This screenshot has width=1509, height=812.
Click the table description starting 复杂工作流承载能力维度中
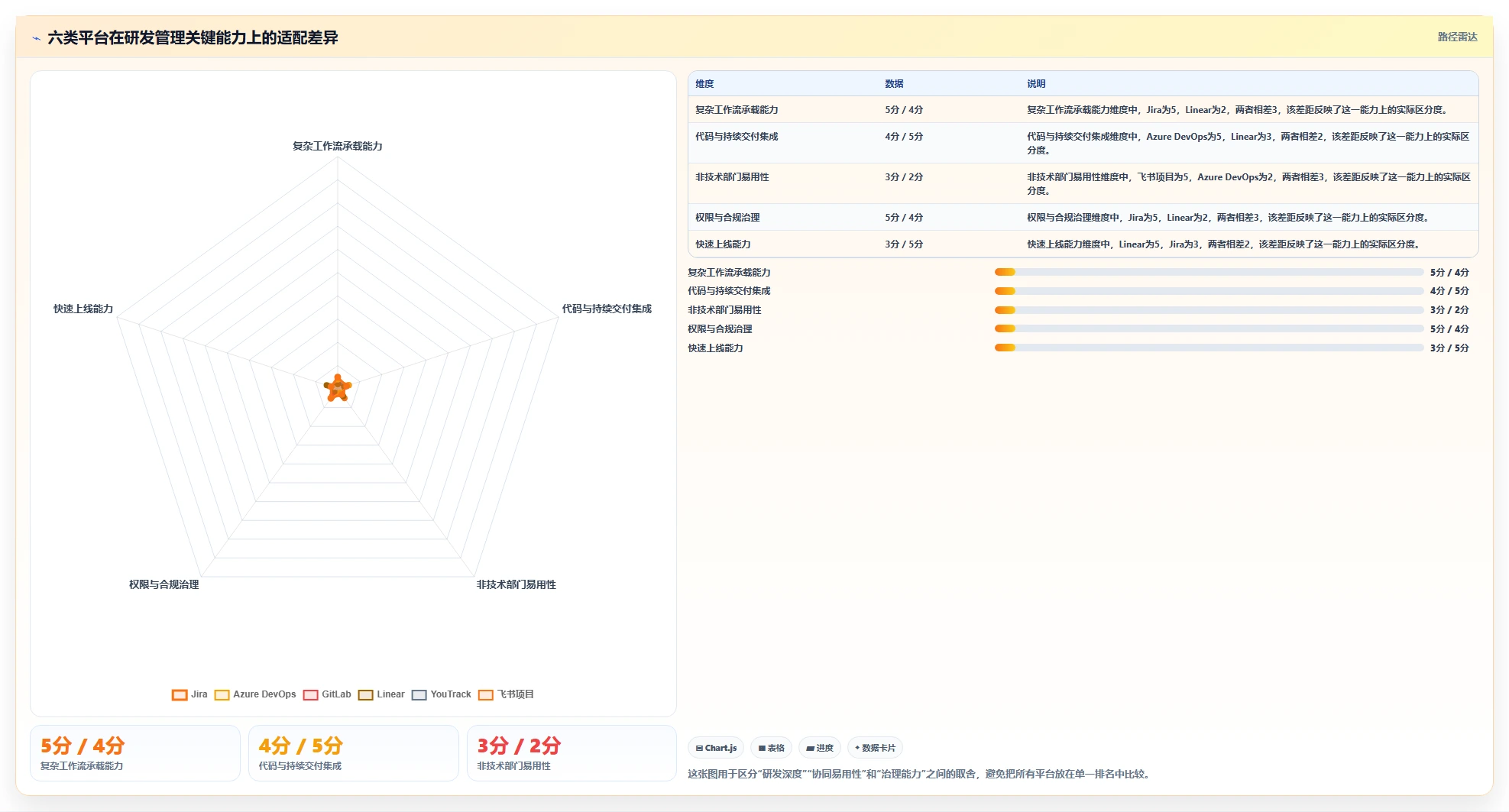1238,110
